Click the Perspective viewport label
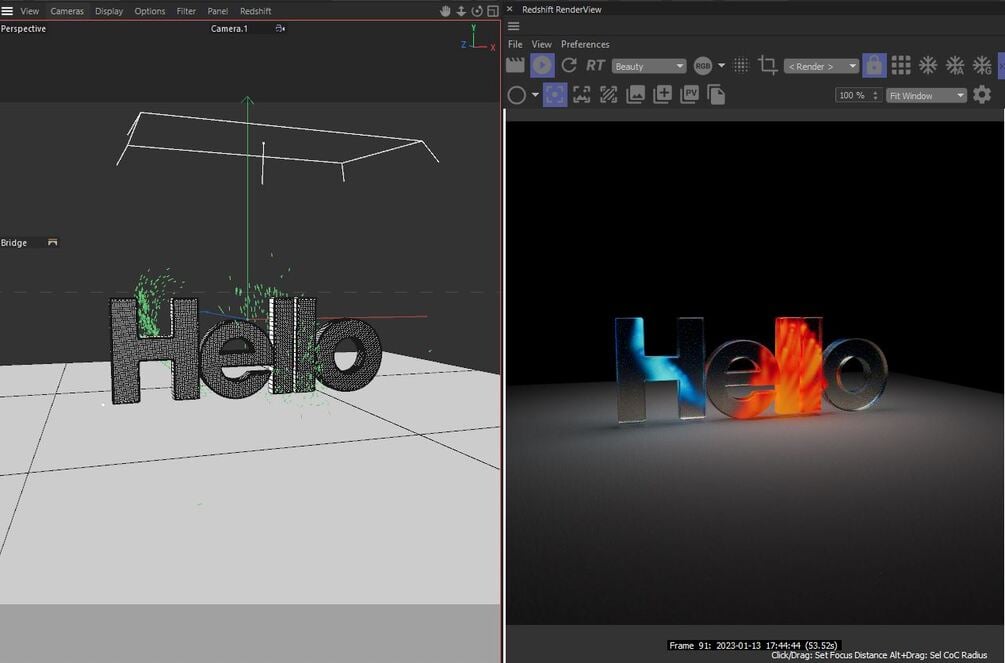 pyautogui.click(x=23, y=28)
